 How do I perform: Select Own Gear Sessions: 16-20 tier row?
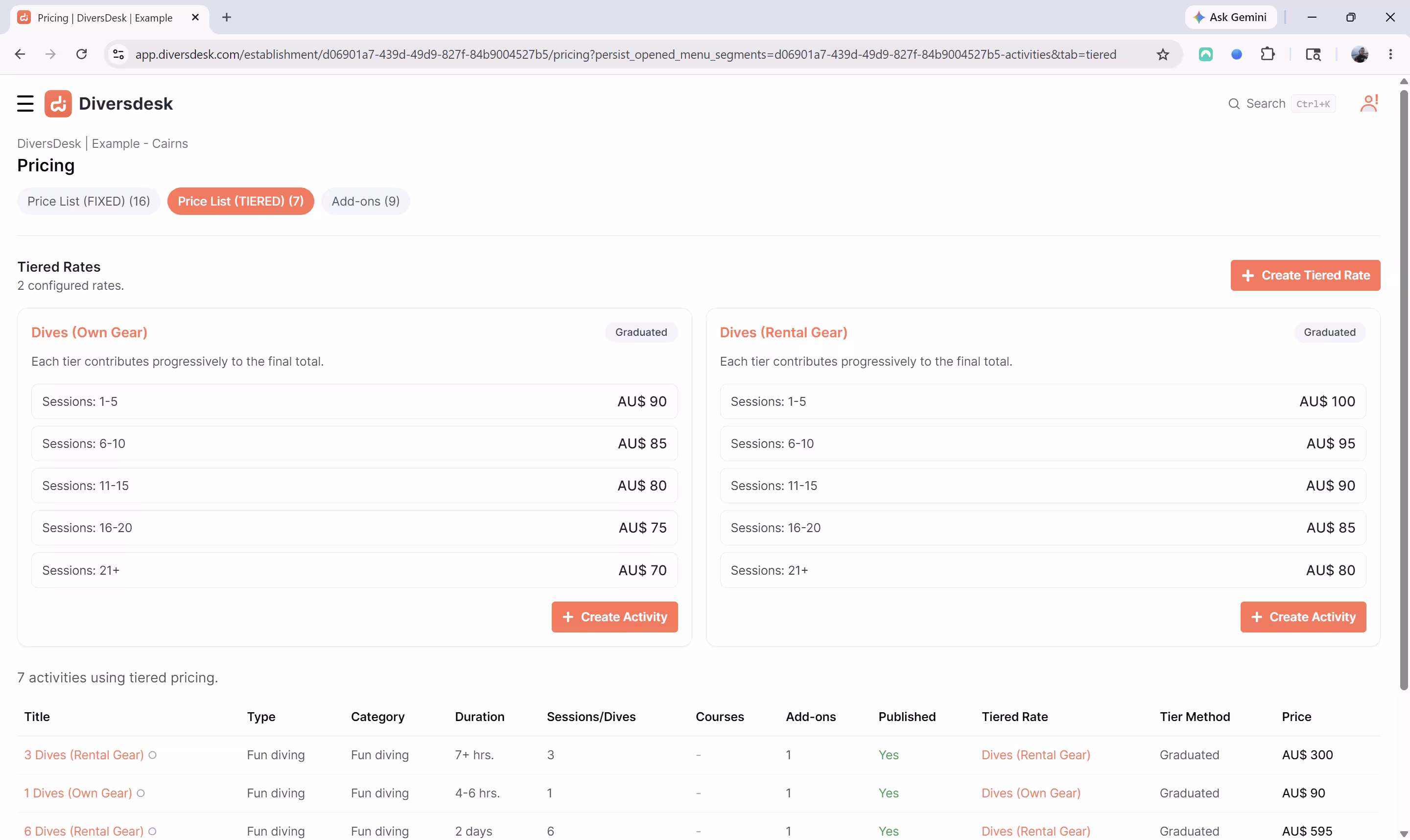[x=354, y=528]
